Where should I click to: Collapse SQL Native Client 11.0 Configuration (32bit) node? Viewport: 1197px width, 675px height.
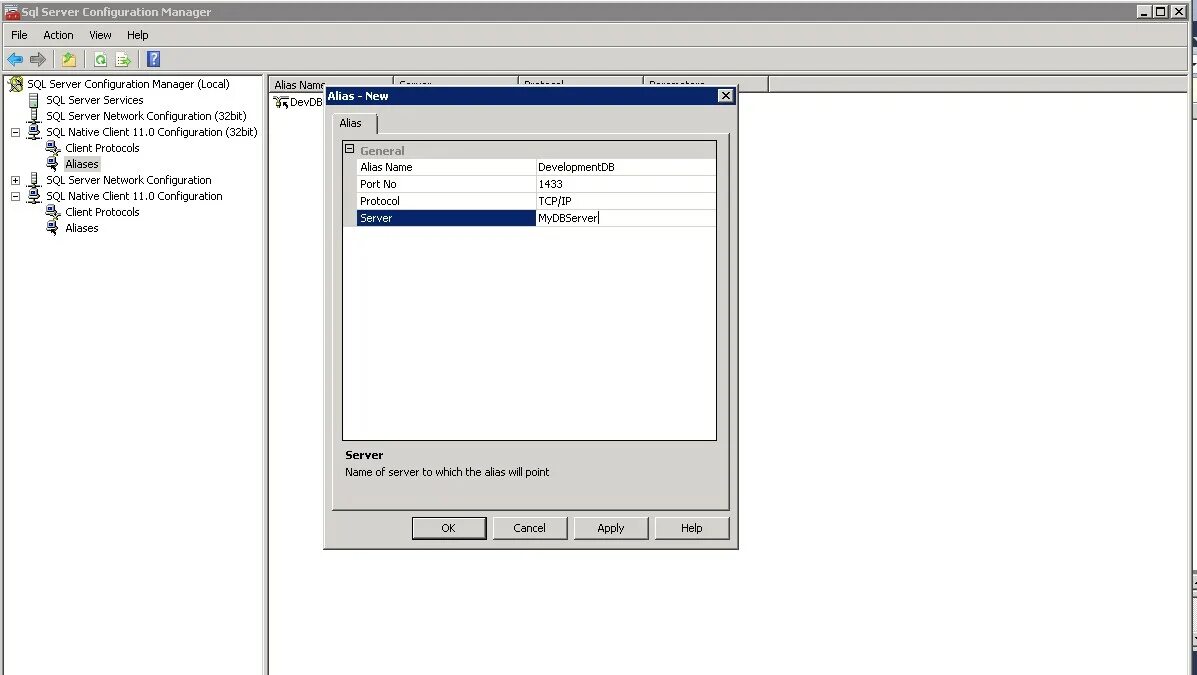[15, 132]
